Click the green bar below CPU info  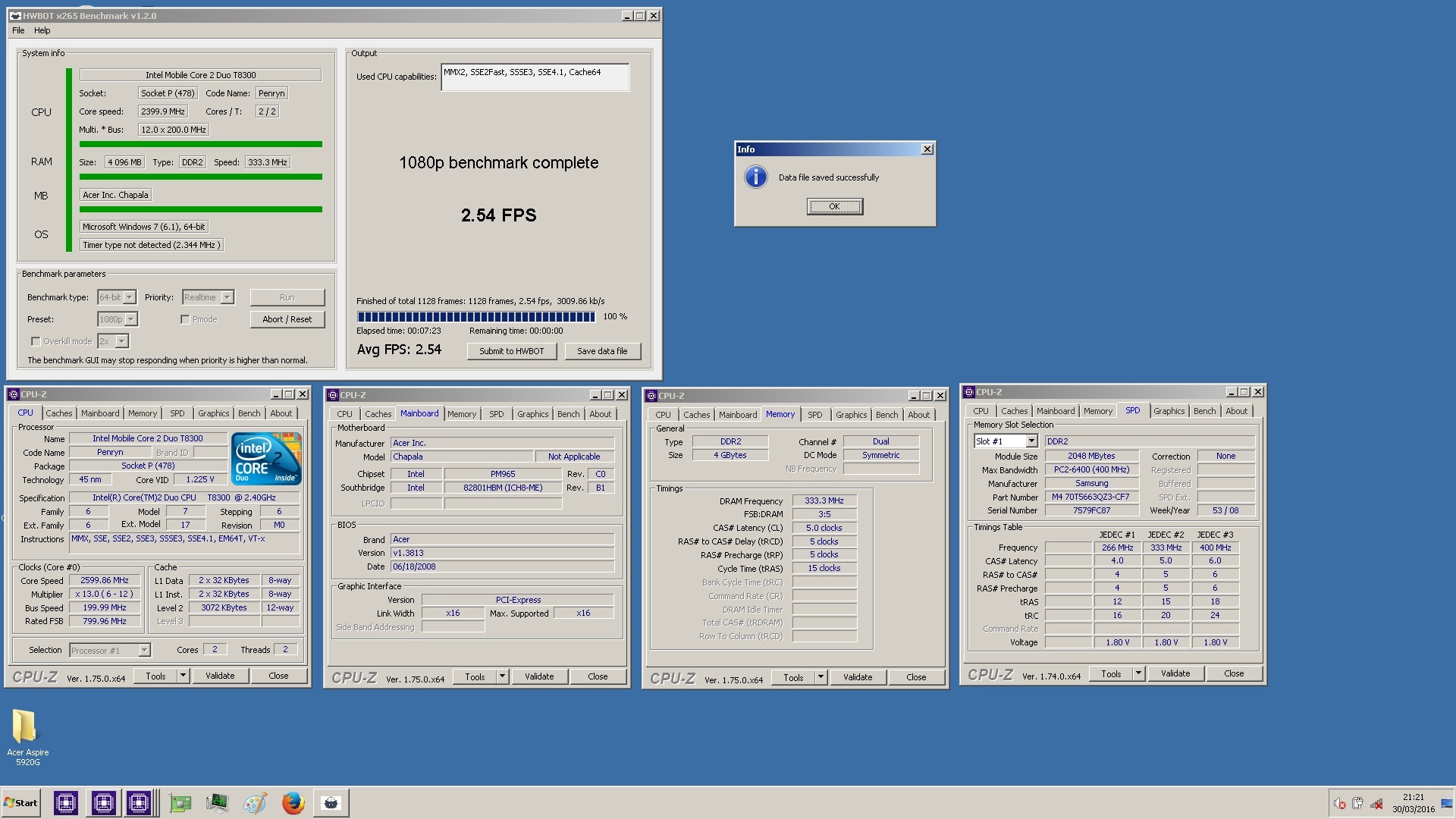pyautogui.click(x=200, y=144)
